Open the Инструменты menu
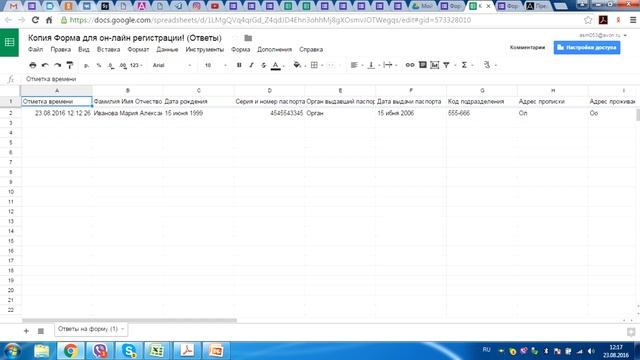 click(x=204, y=49)
